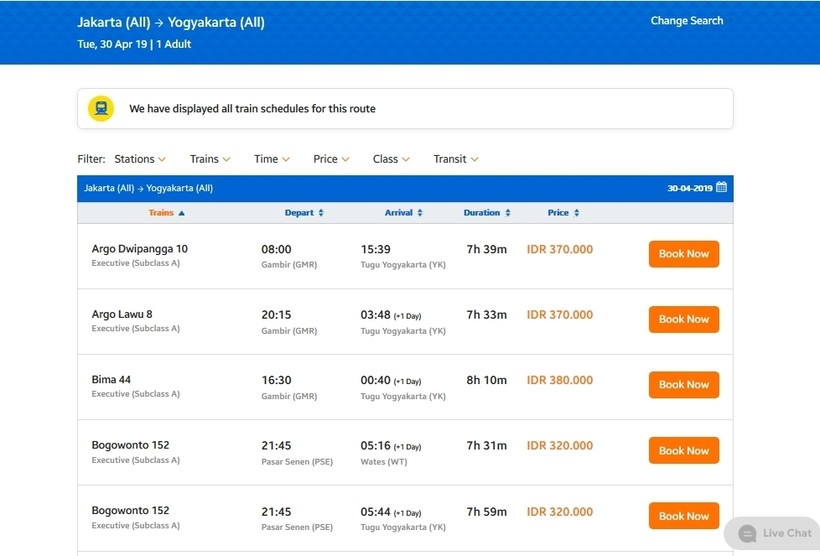Click the yellow train icon in the notice
820x556 pixels.
[101, 109]
